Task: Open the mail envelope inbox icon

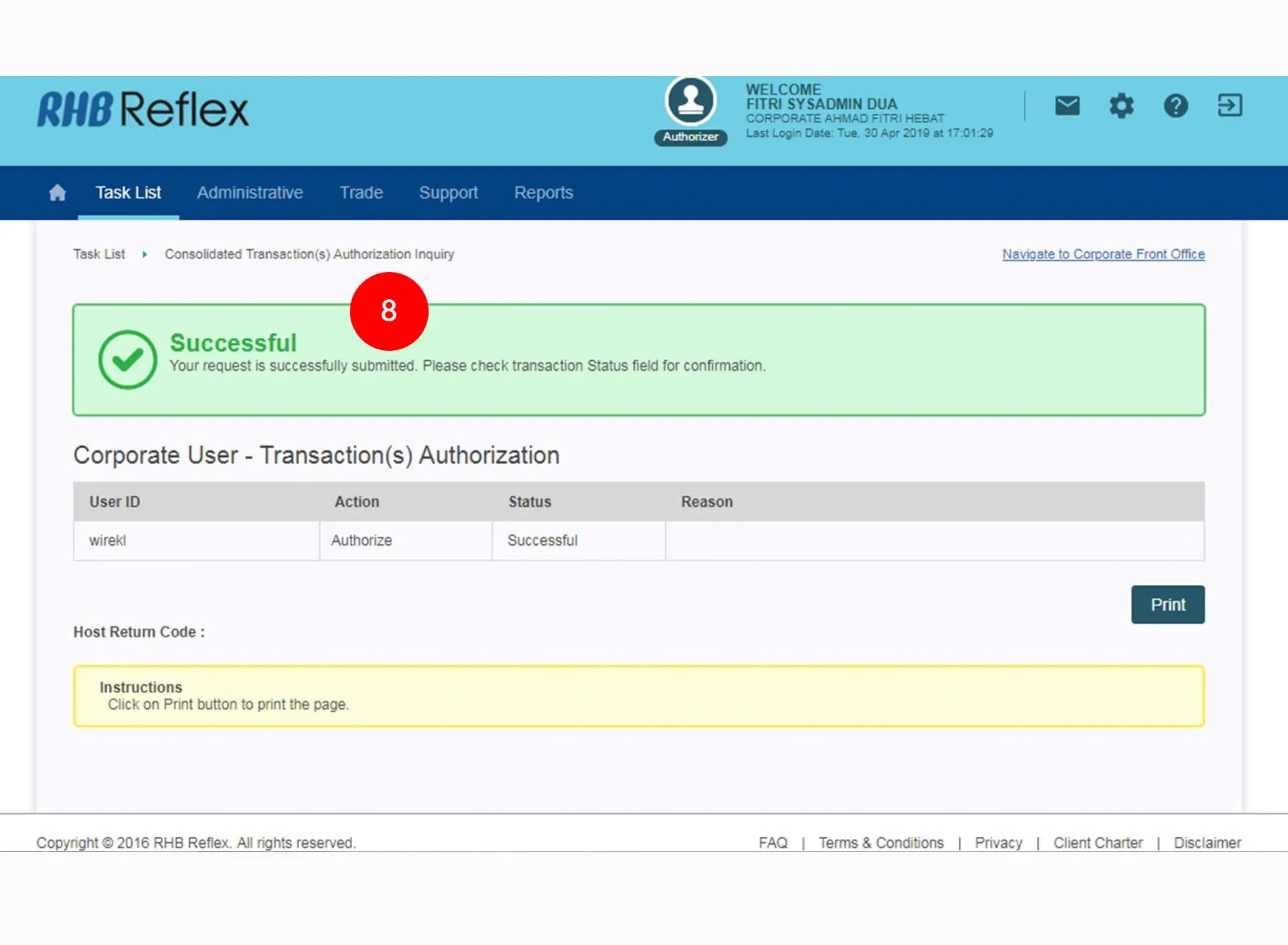Action: point(1067,106)
